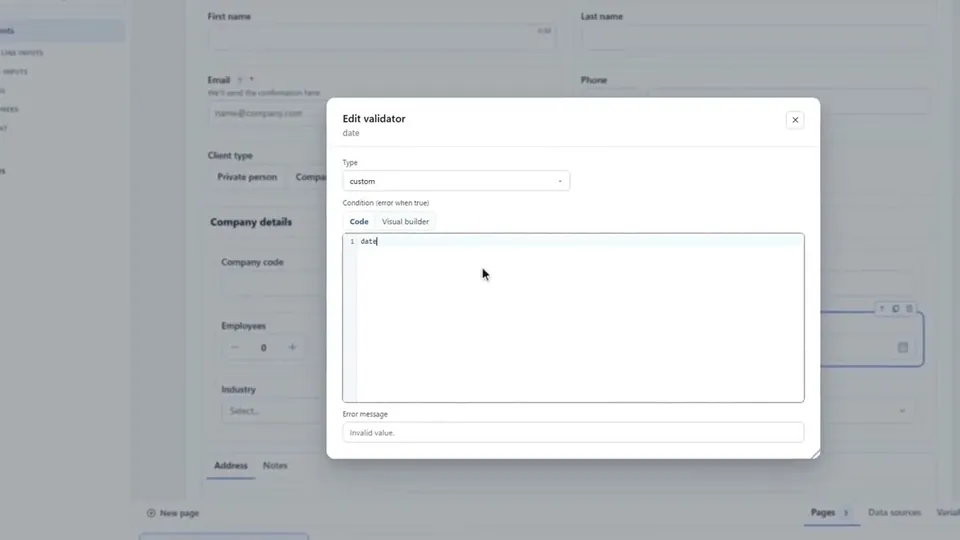960x540 pixels.
Task: Open the Notes tab in the form
Action: click(x=275, y=465)
